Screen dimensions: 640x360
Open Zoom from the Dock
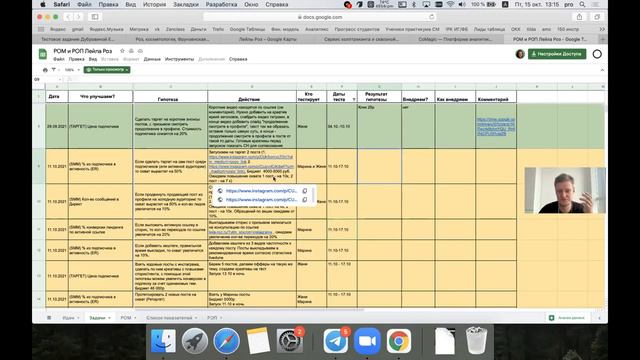pyautogui.click(x=367, y=341)
